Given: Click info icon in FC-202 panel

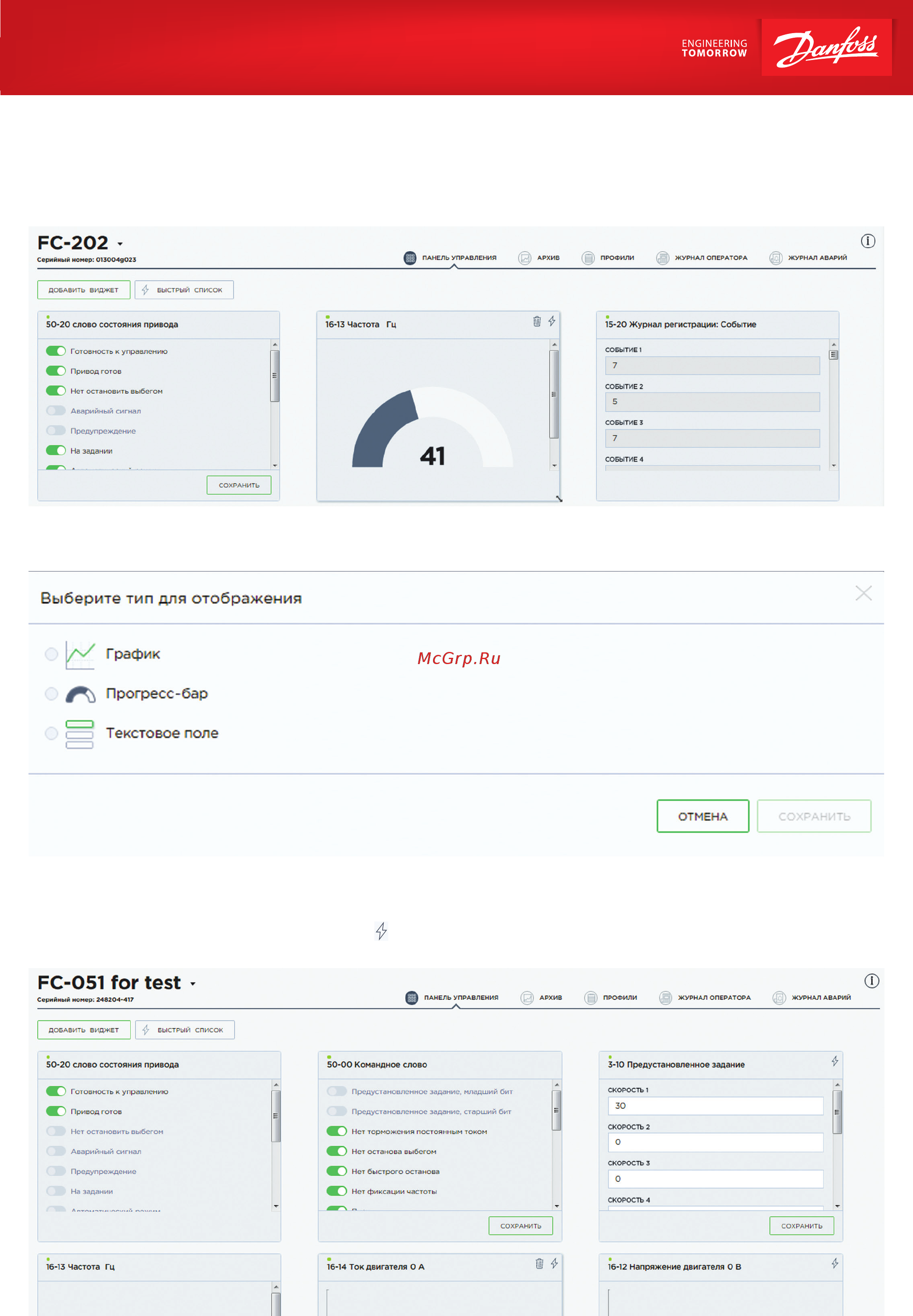Looking at the screenshot, I should tap(867, 241).
